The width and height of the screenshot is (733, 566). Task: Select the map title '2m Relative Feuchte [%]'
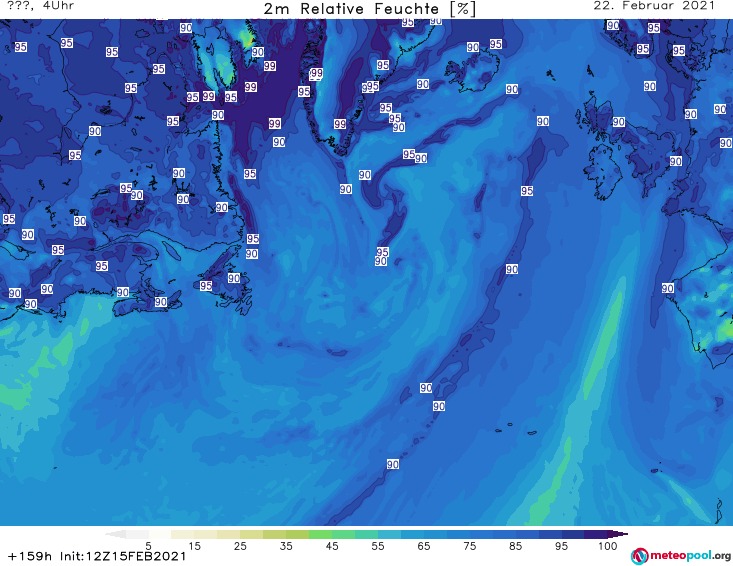coord(370,9)
